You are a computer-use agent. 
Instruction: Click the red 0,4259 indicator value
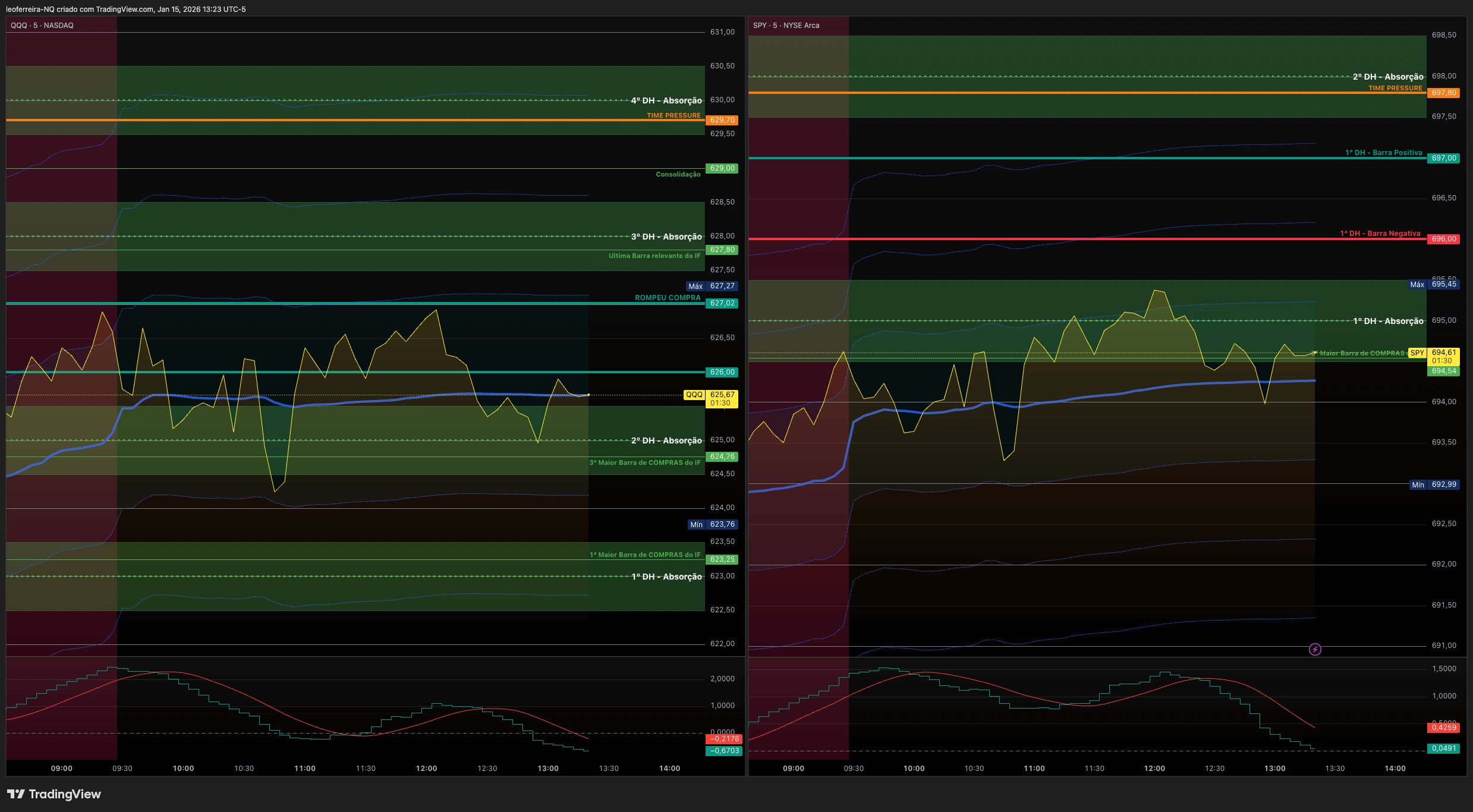tap(1443, 728)
